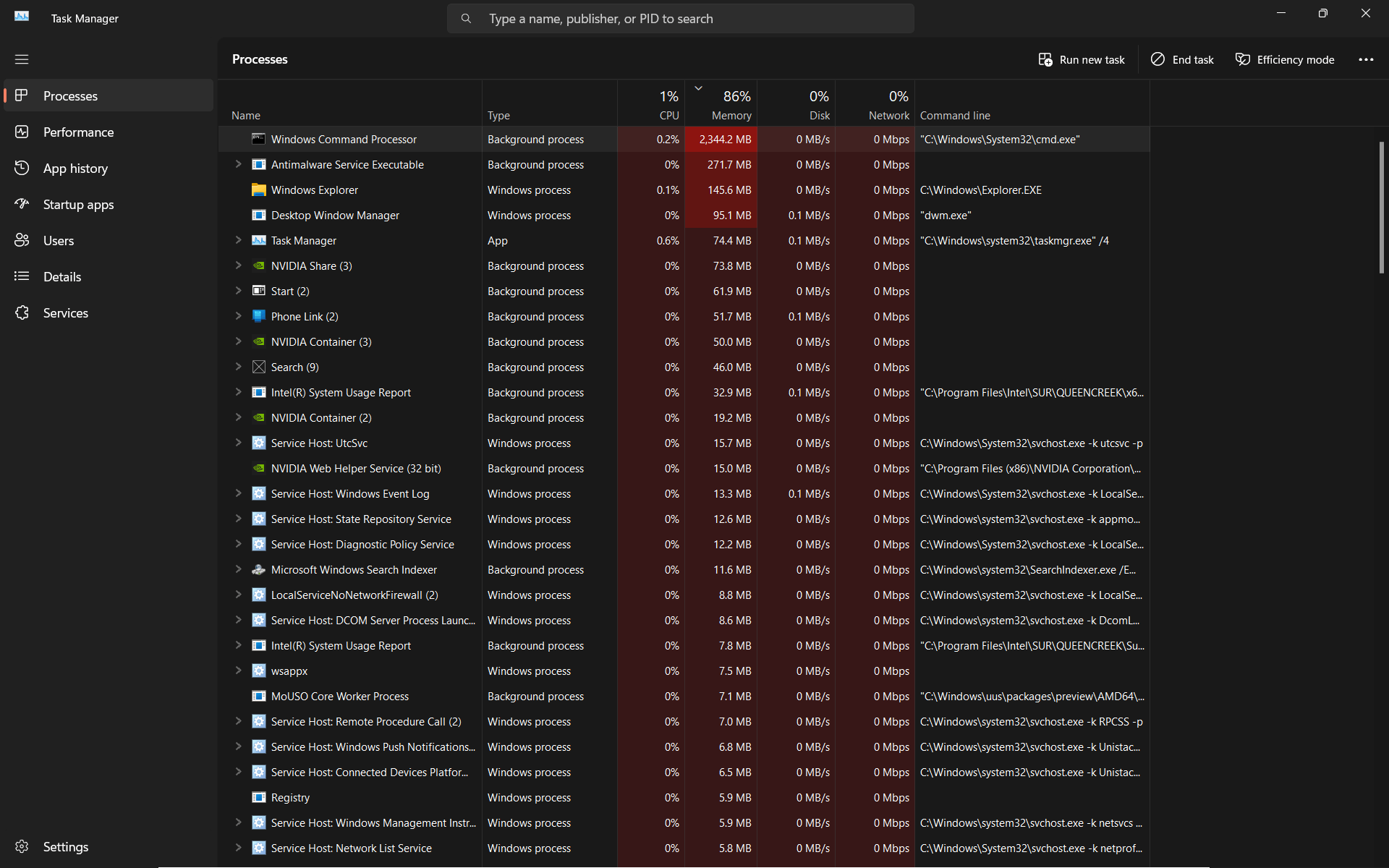
Task: Click the process search input field
Action: [680, 19]
